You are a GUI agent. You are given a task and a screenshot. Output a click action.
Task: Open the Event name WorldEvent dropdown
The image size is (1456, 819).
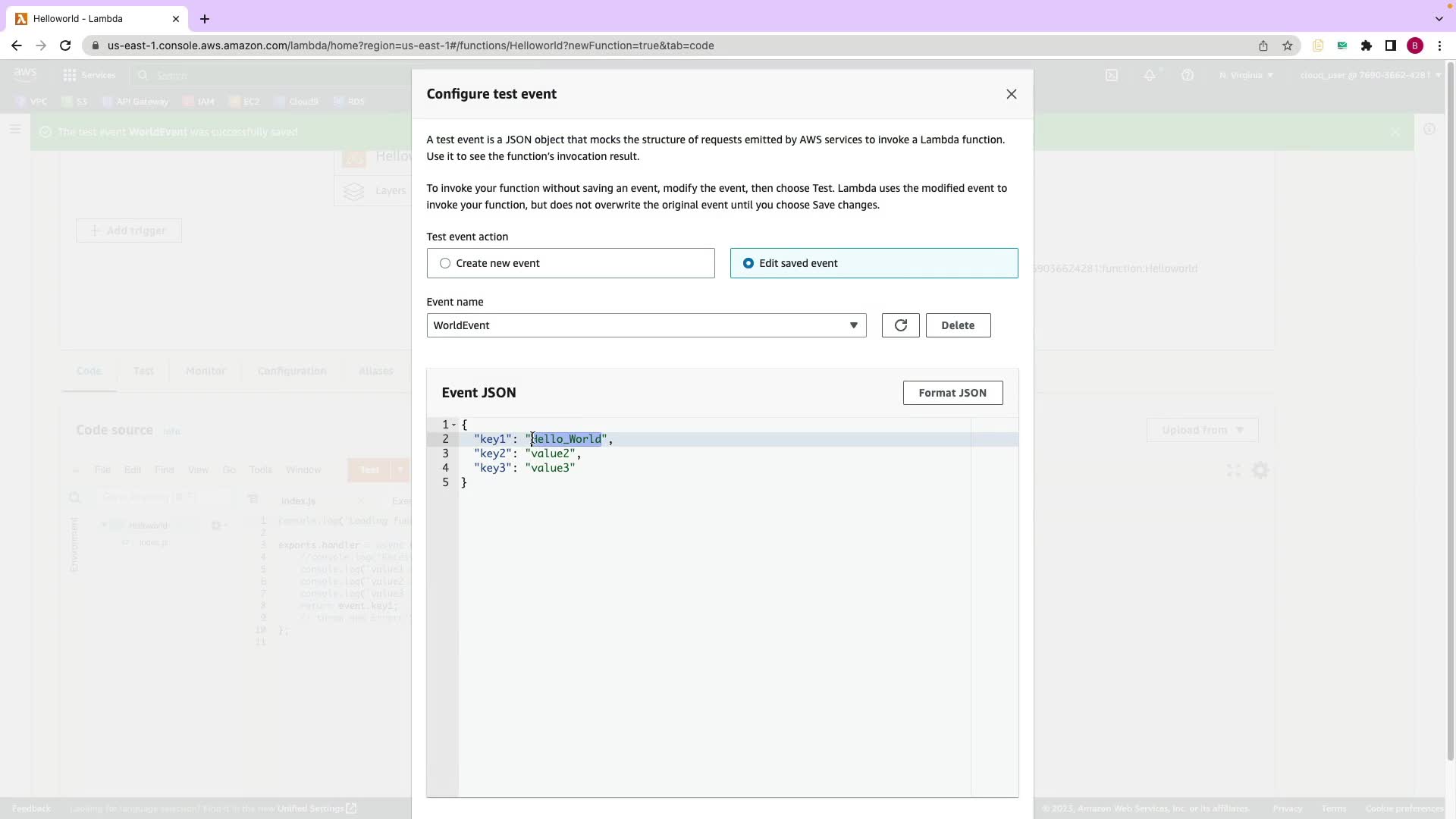point(645,325)
